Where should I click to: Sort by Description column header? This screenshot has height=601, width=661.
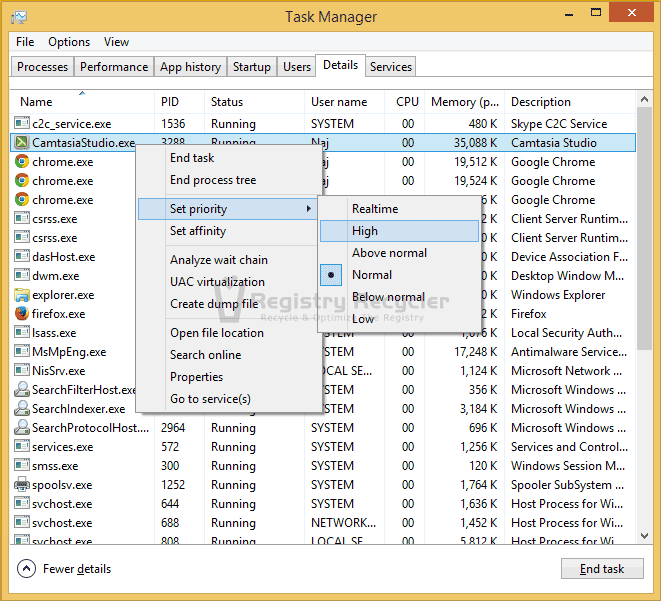pos(570,102)
